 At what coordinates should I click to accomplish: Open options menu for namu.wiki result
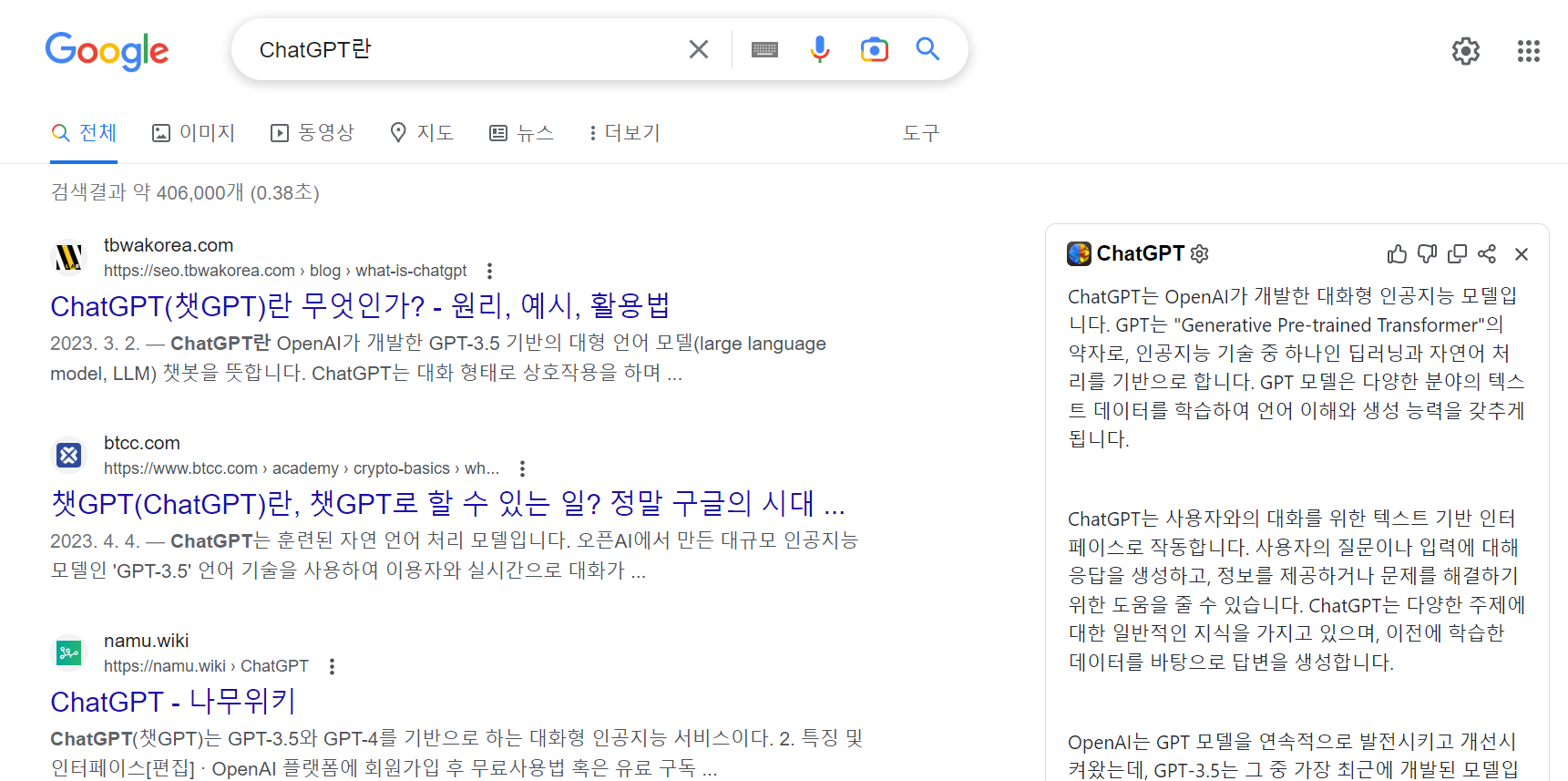pos(332,666)
